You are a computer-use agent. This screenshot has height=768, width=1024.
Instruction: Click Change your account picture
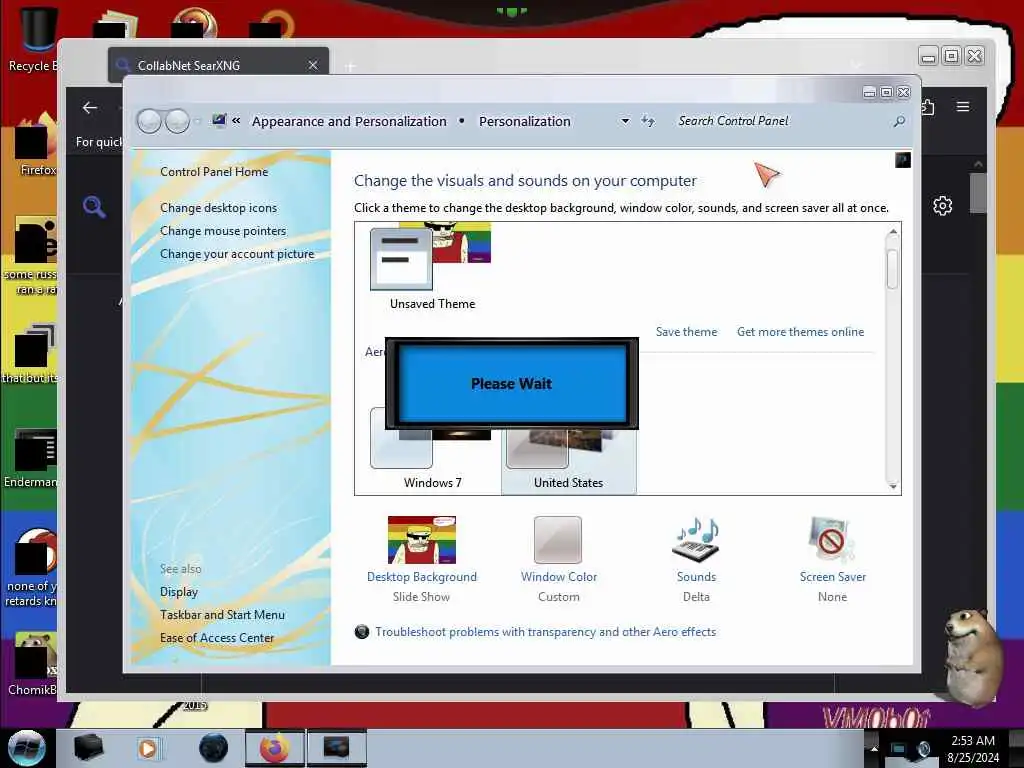tap(236, 254)
